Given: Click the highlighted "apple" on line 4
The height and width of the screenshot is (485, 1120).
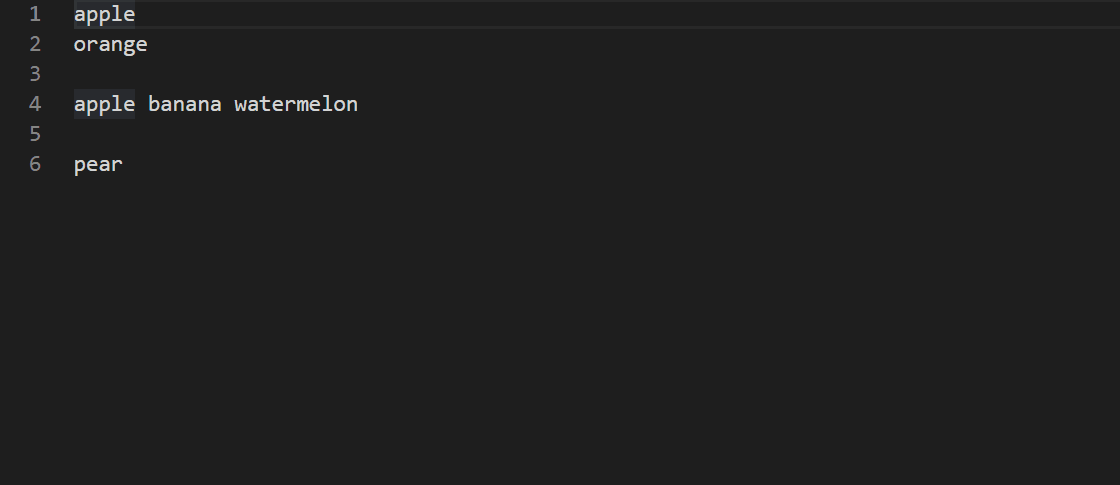Looking at the screenshot, I should (104, 104).
